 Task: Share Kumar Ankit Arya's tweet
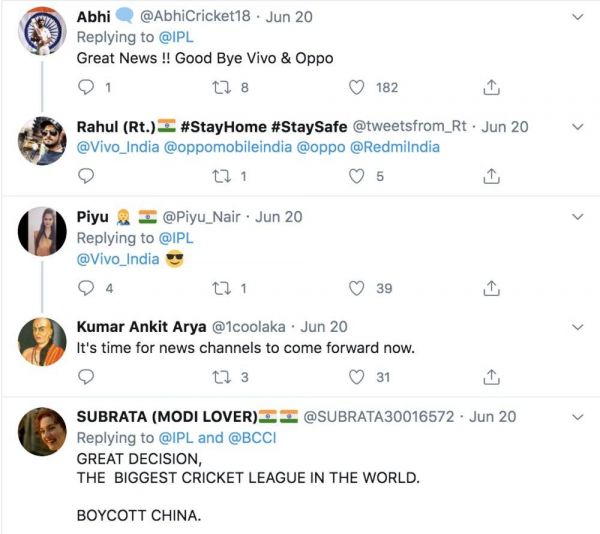(491, 377)
